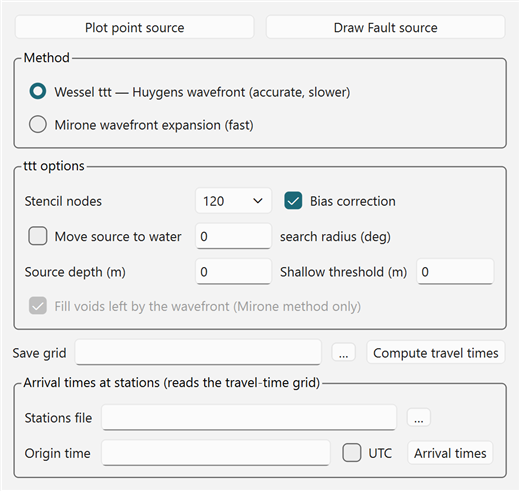Screen dimensions: 520x491
Task: Click the Shallow threshold input field
Action: click(x=455, y=272)
